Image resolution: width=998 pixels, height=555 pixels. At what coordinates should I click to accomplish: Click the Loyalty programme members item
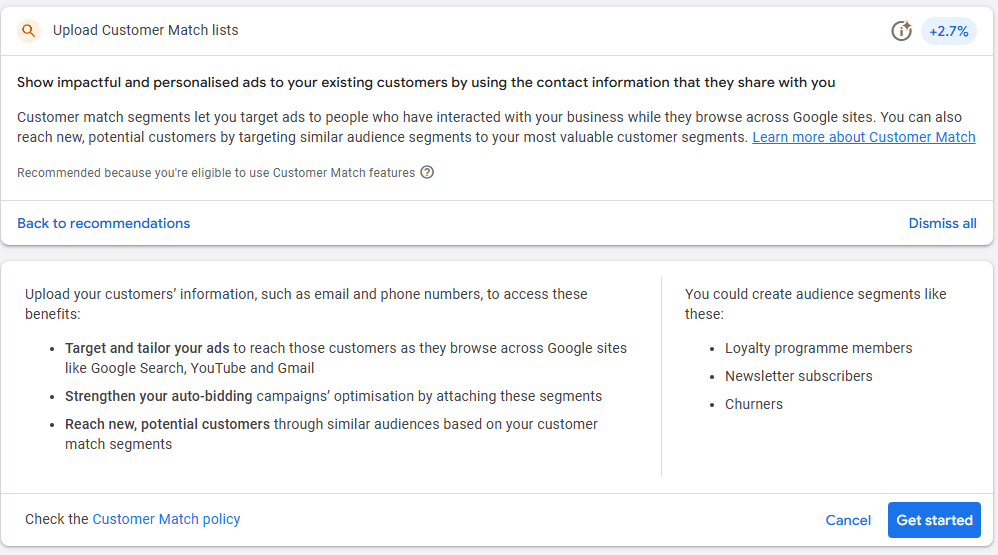click(x=819, y=348)
